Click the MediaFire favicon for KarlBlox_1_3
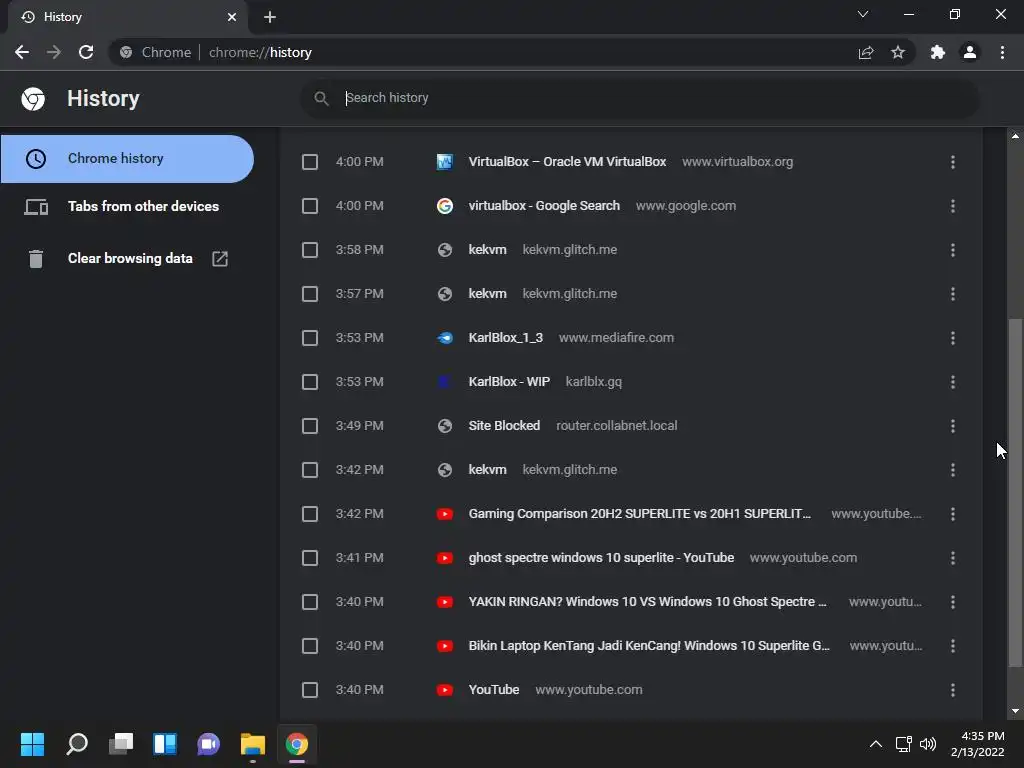This screenshot has height=768, width=1024. 445,338
